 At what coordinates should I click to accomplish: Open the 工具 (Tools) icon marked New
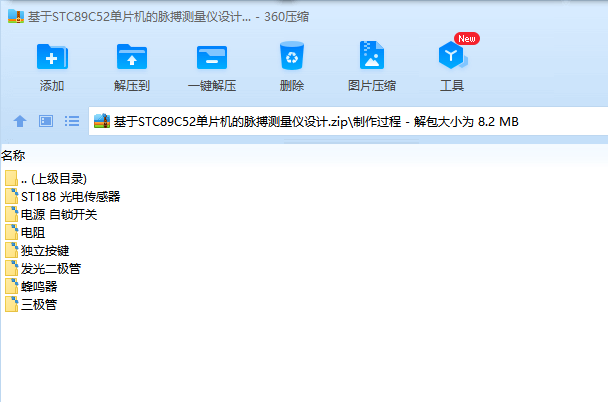coord(453,56)
